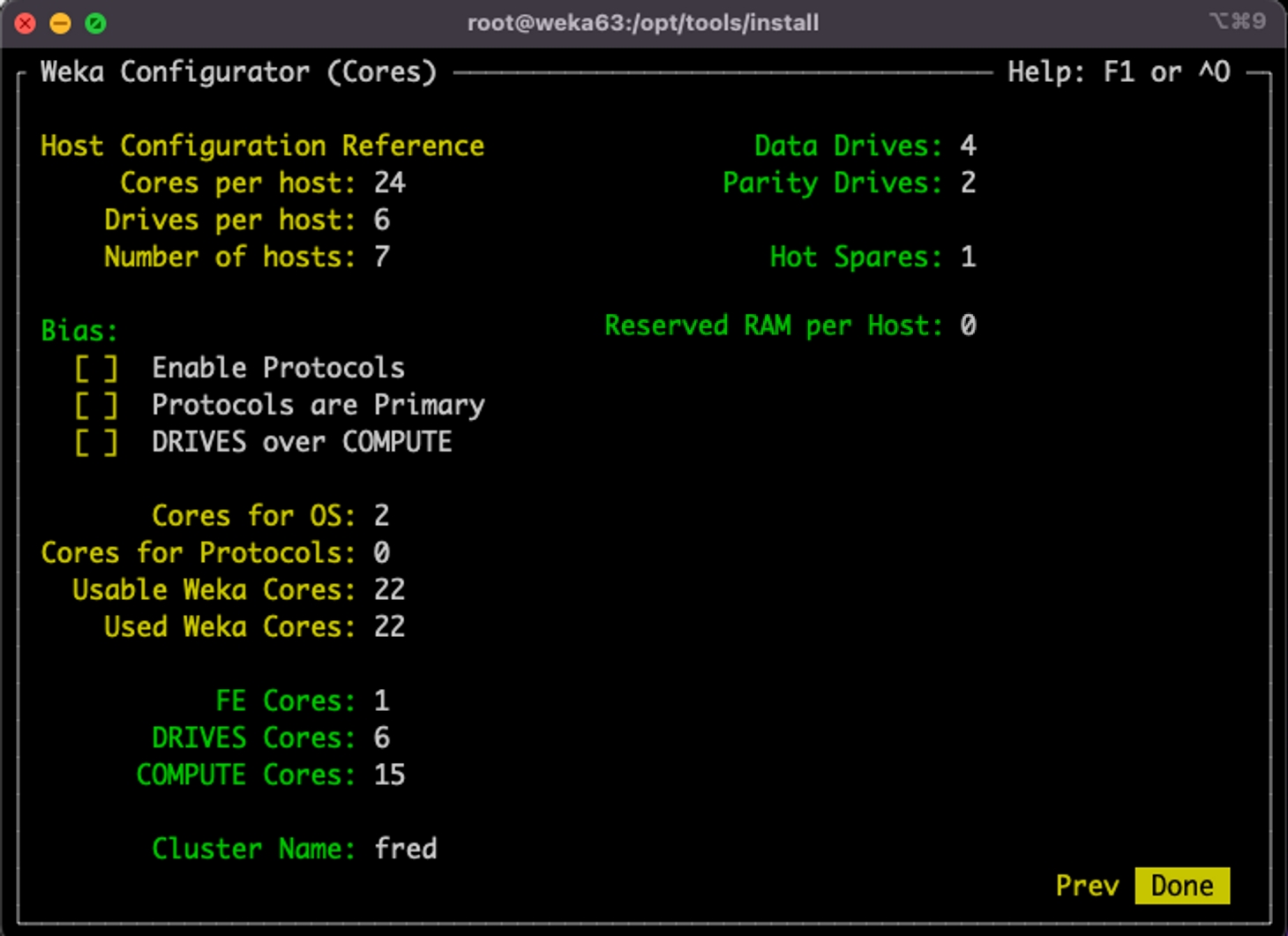Click Reserved RAM per Host value
This screenshot has width=1288, height=936.
[x=968, y=326]
